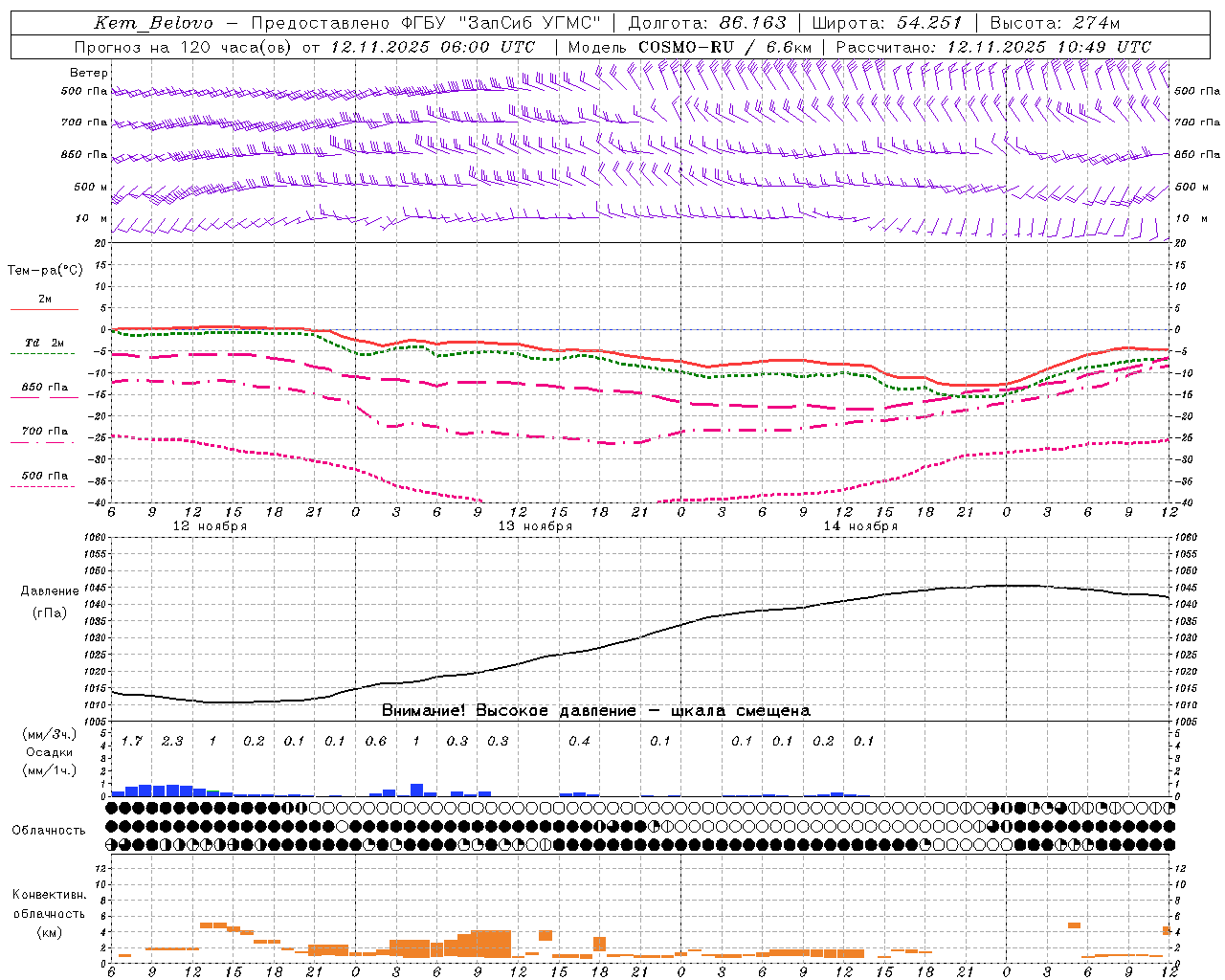Click the 13 ноября date label

[x=535, y=526]
